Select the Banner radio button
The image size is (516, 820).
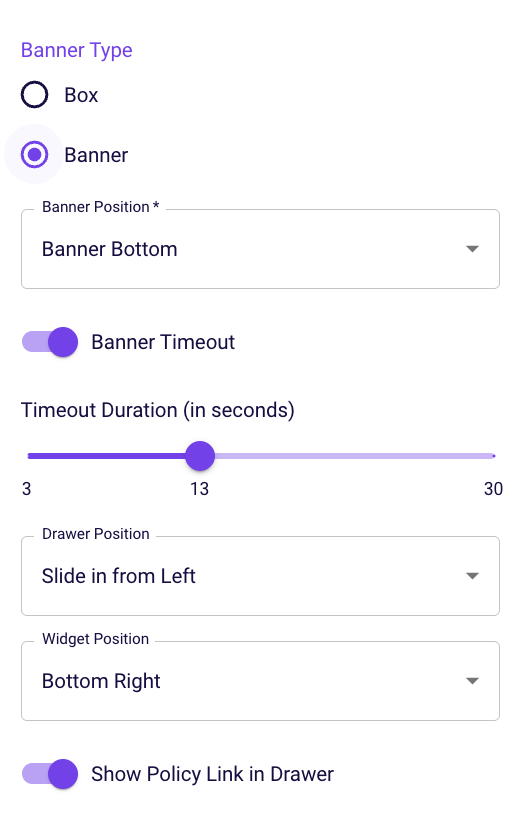pyautogui.click(x=35, y=154)
